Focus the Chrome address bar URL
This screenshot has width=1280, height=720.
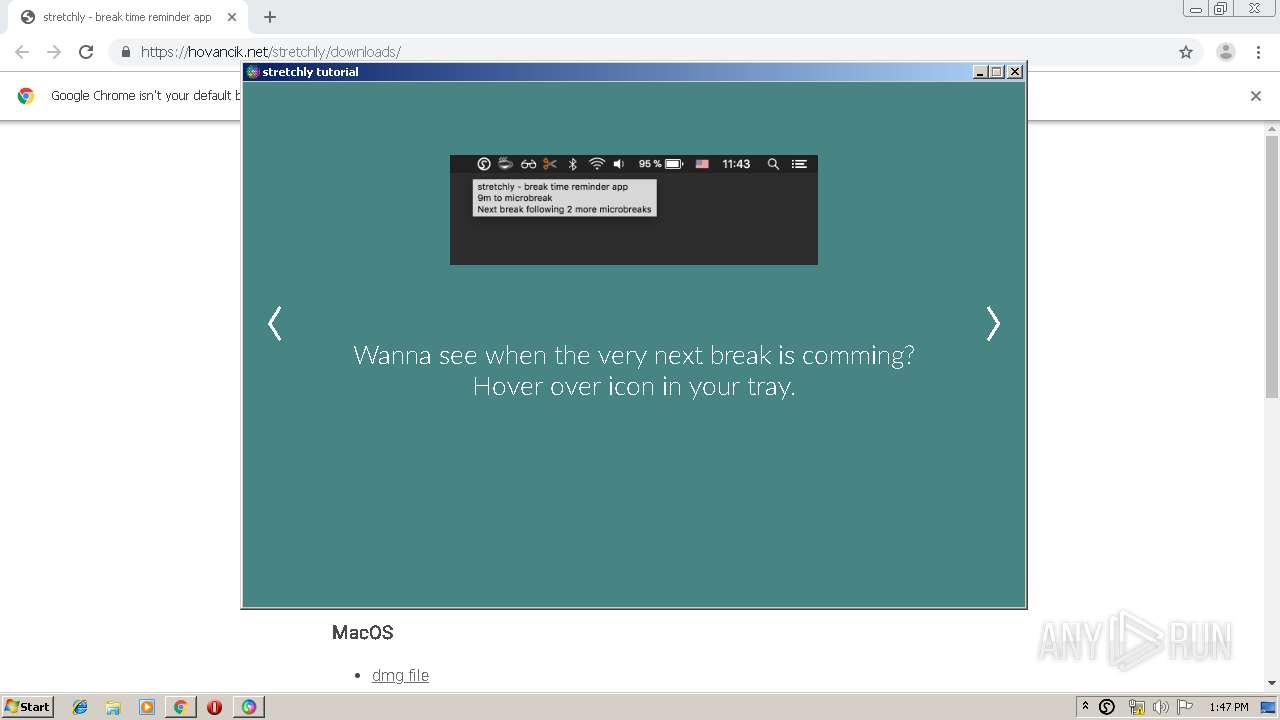pyautogui.click(x=271, y=52)
